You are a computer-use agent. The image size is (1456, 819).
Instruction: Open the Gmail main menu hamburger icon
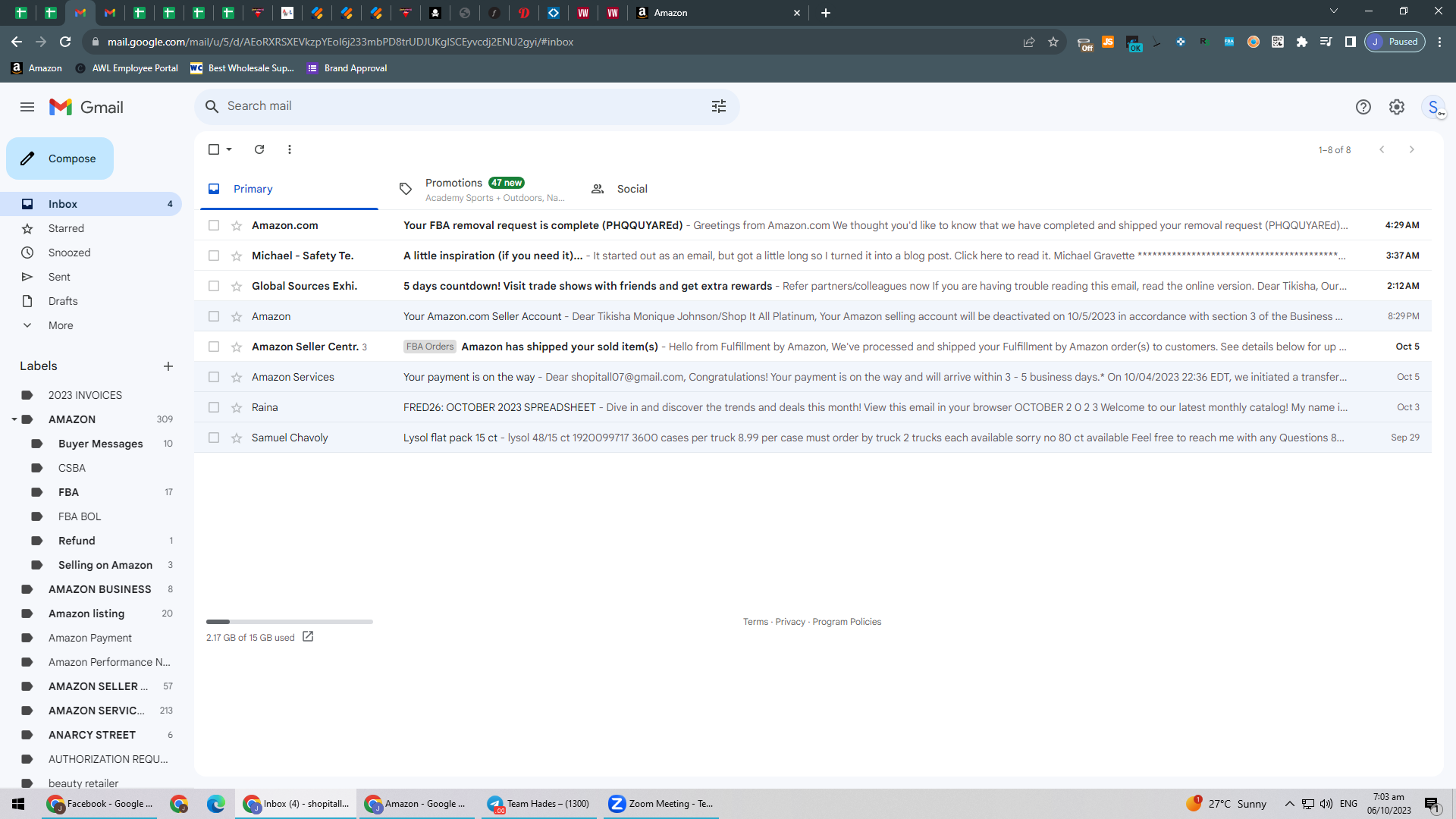click(x=27, y=107)
